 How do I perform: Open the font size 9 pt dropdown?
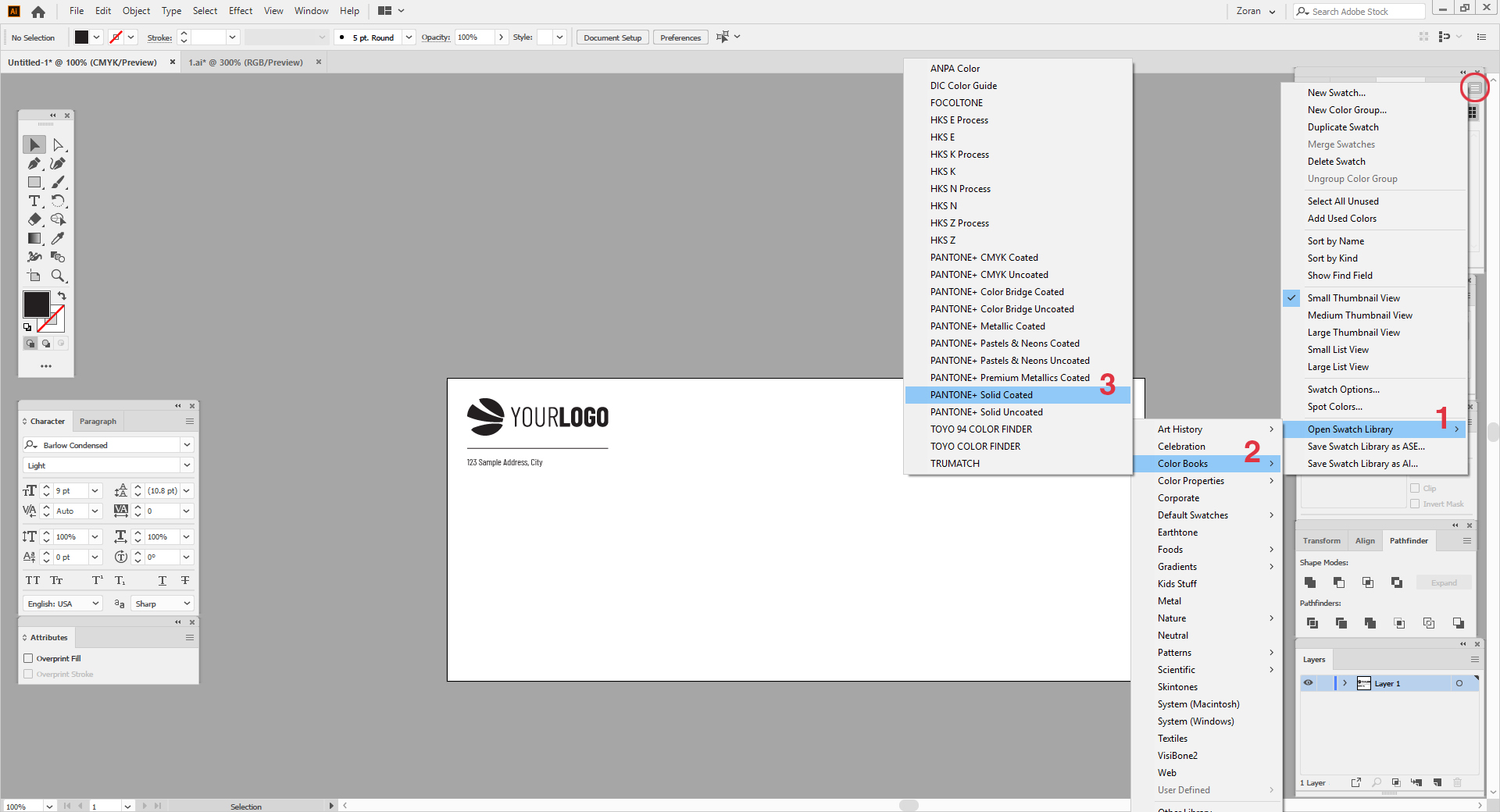(95, 490)
